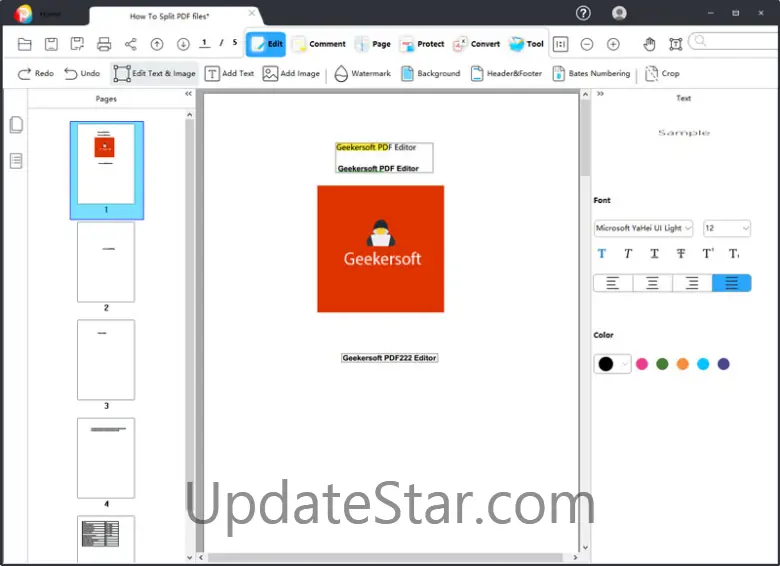
Task: Open the Comment tab
Action: pyautogui.click(x=319, y=44)
